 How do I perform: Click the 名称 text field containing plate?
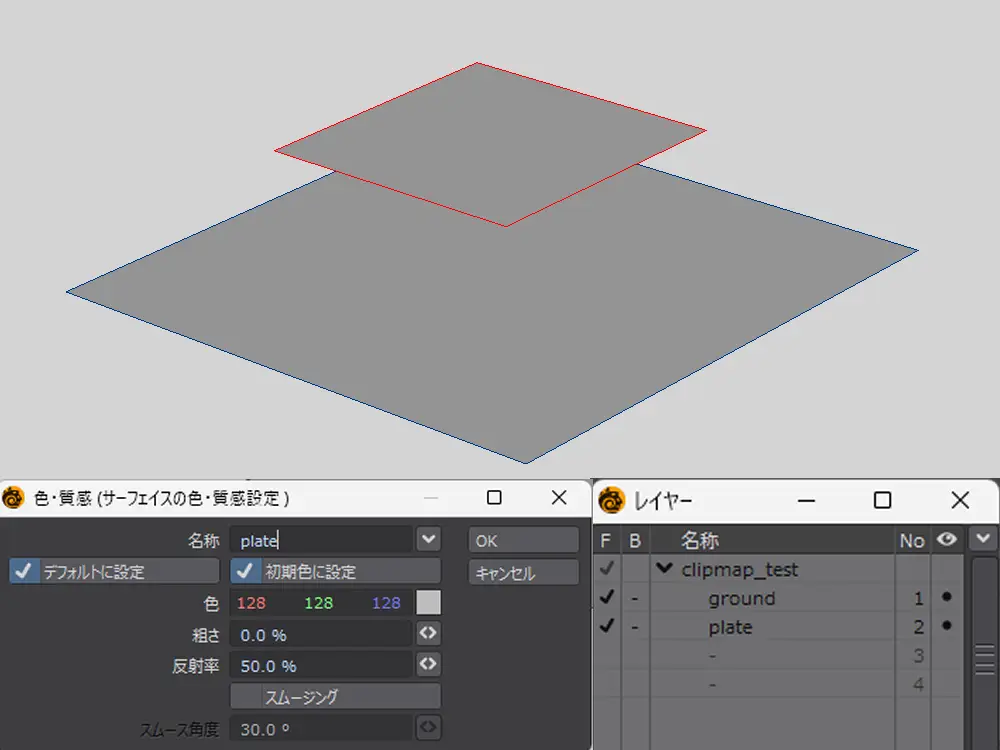320,540
